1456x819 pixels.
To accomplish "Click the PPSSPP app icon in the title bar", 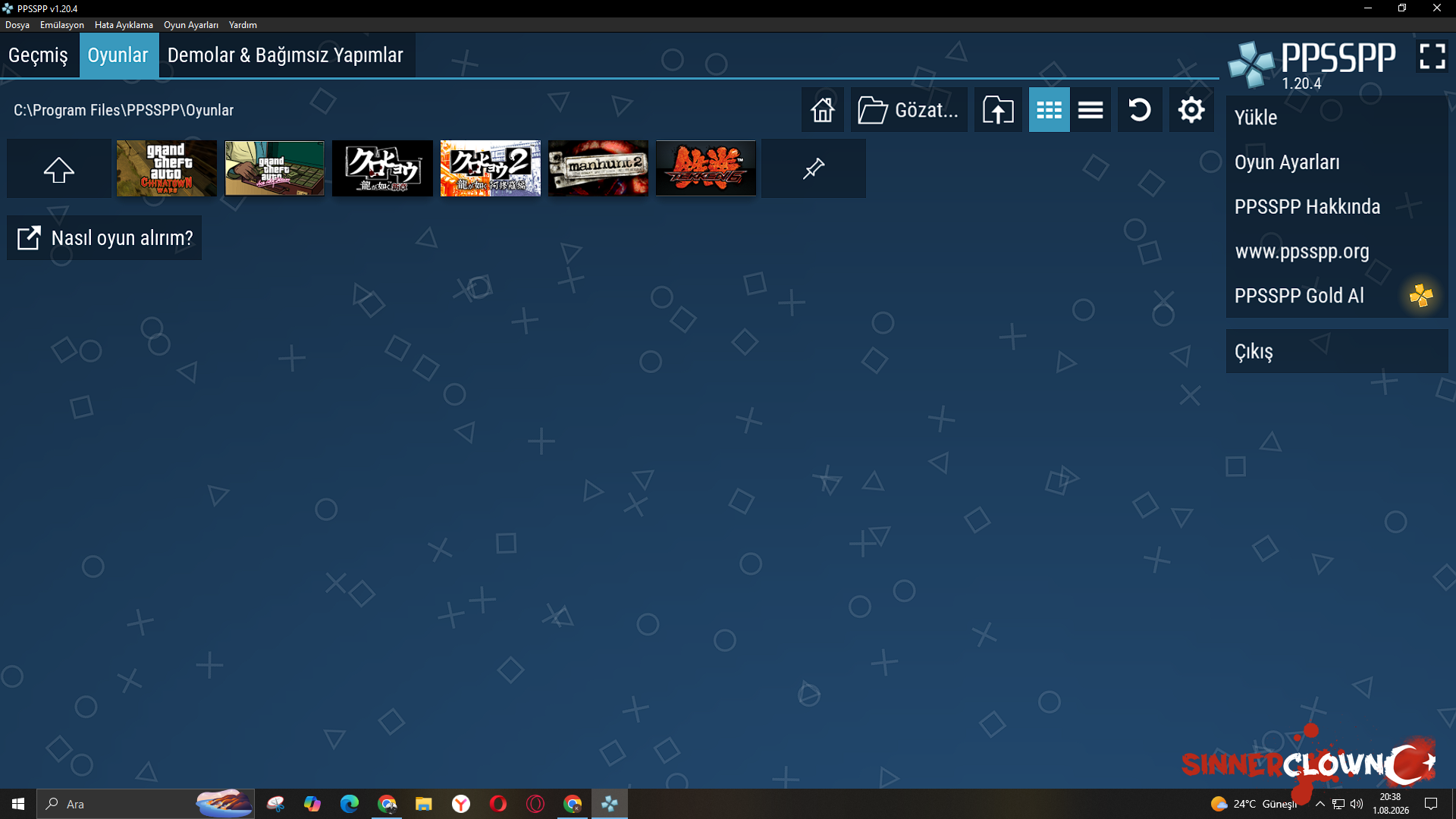I will (8, 8).
